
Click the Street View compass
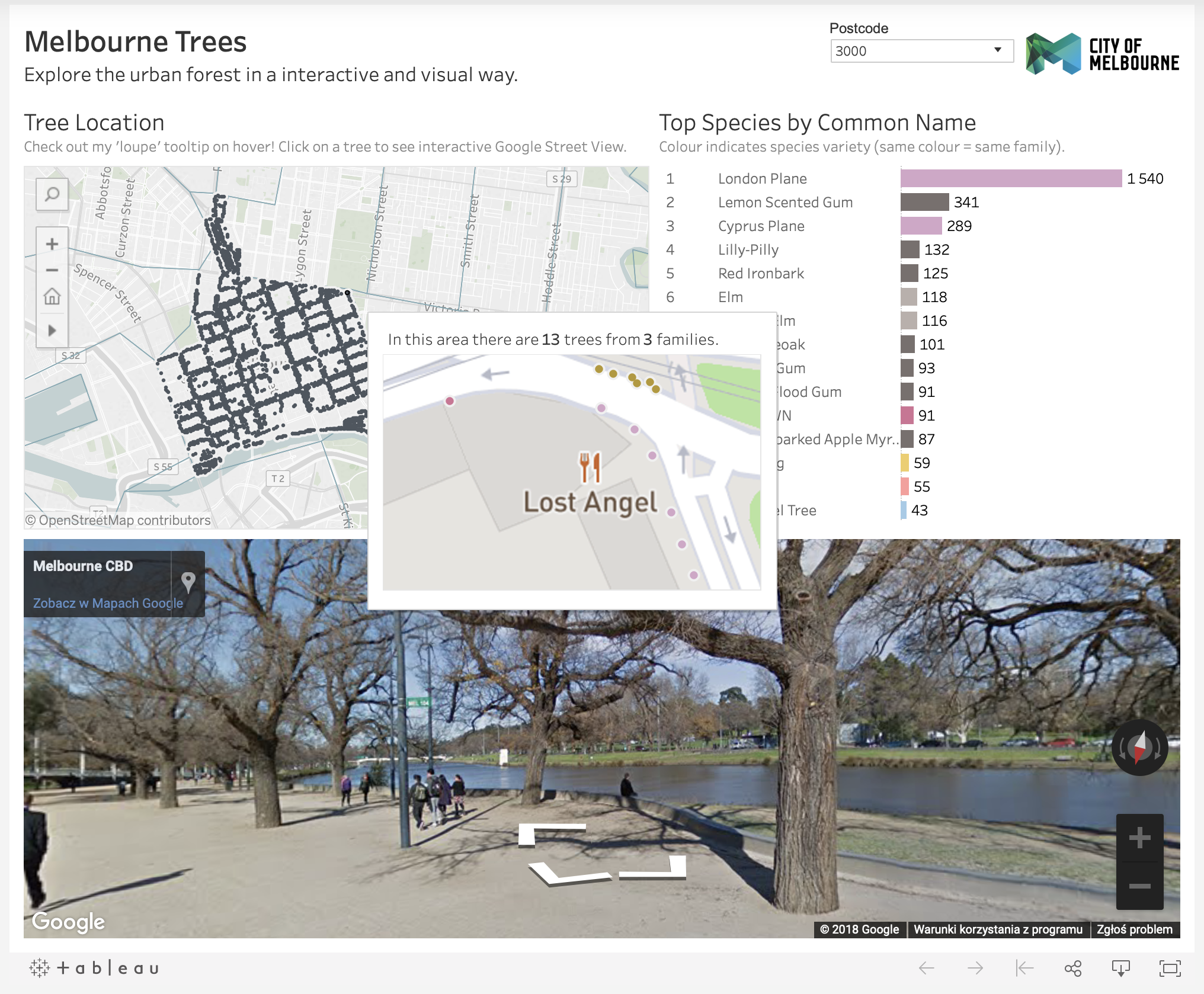[1139, 748]
